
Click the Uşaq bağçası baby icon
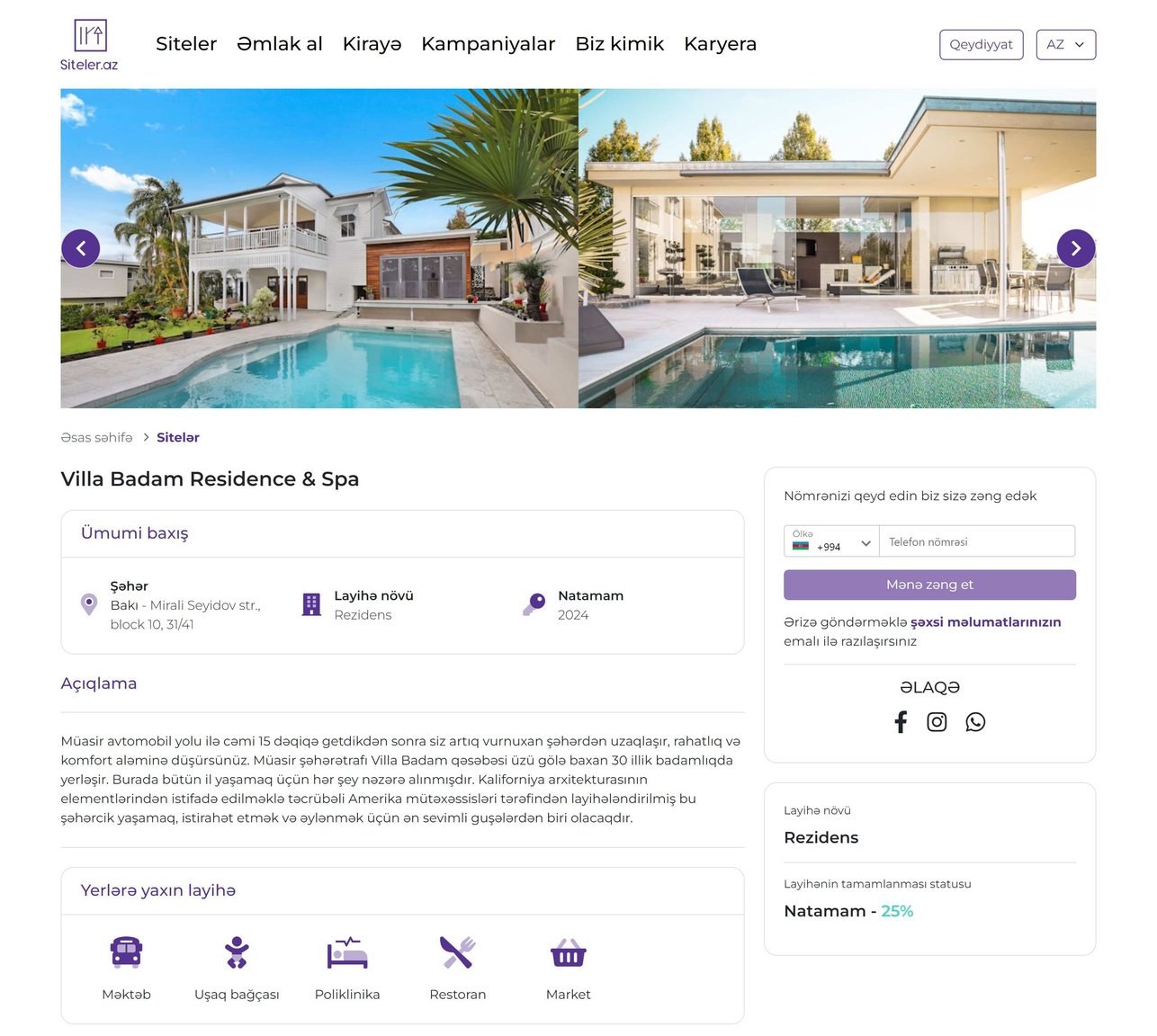[x=237, y=951]
